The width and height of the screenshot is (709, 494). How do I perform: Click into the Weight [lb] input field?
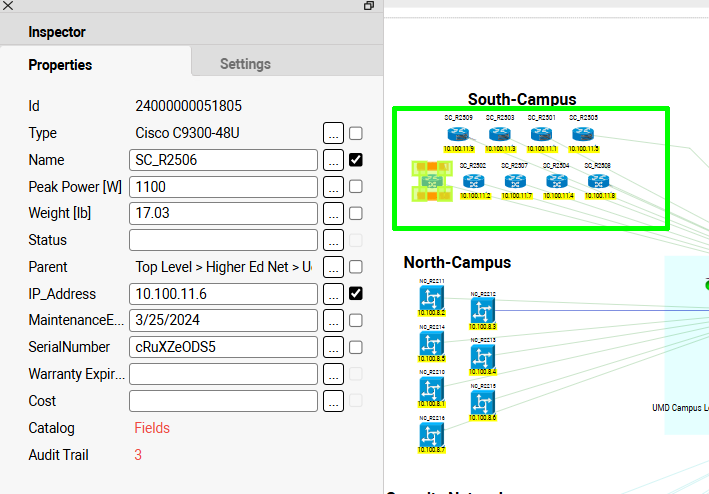click(x=223, y=213)
